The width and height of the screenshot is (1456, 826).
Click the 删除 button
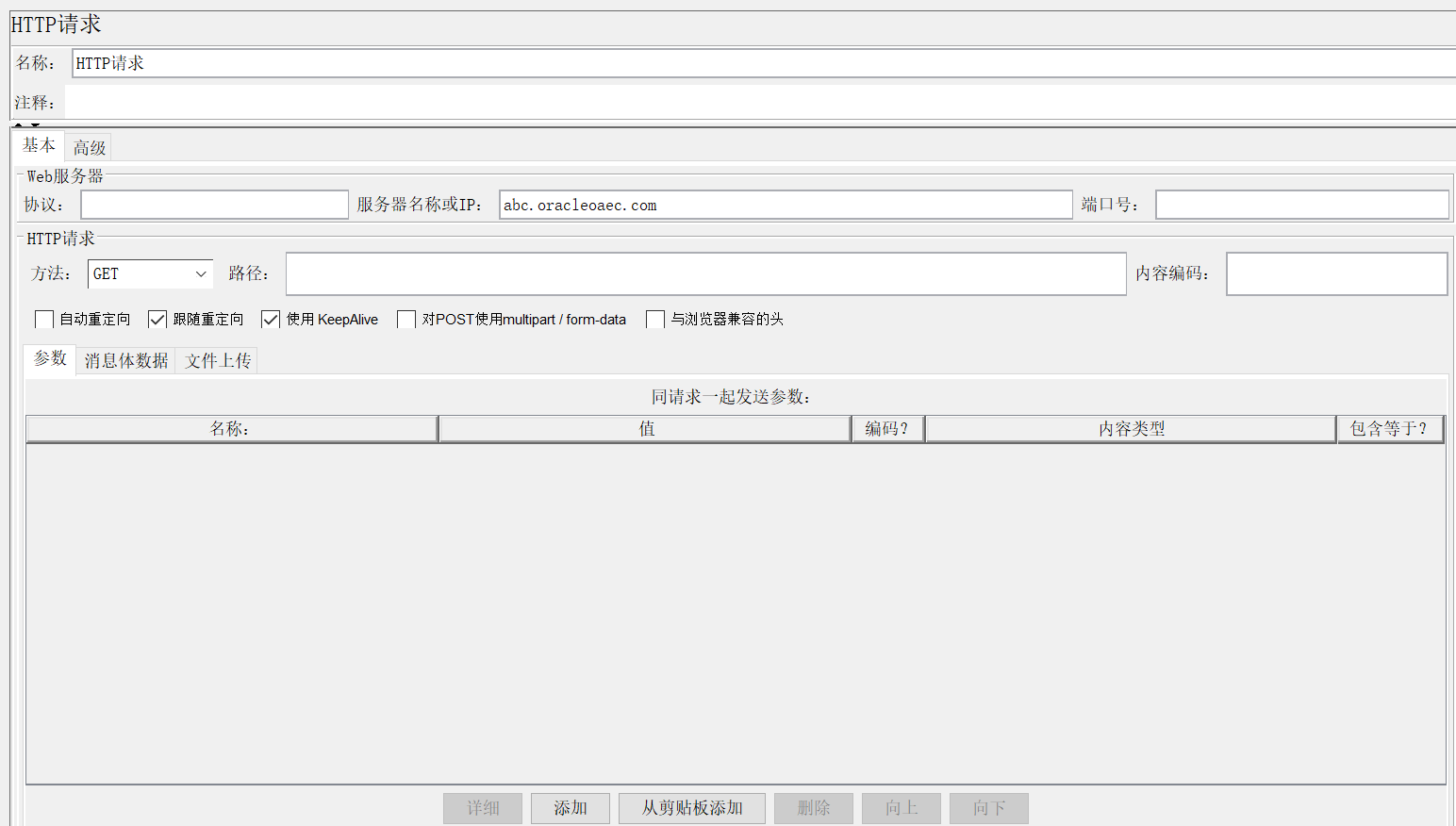[814, 808]
